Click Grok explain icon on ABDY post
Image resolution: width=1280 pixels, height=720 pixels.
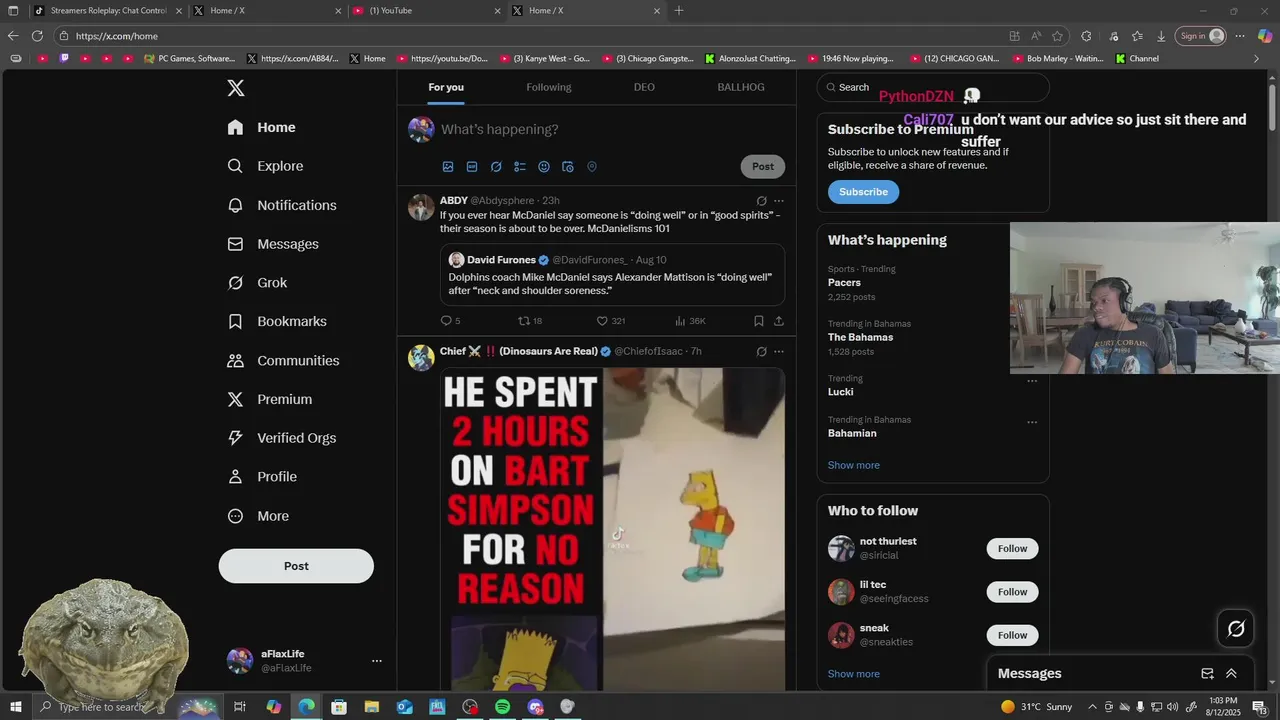click(x=761, y=201)
